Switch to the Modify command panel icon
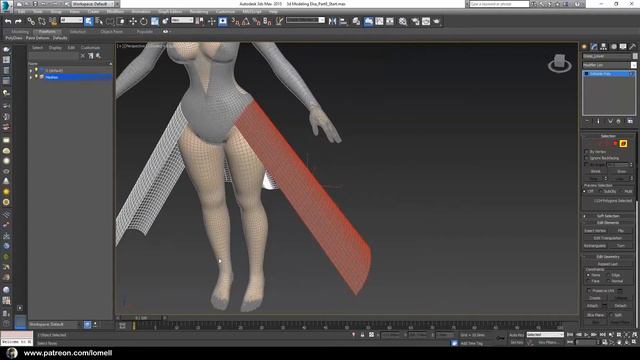Screen dimensions: 640x360 coord(594,47)
